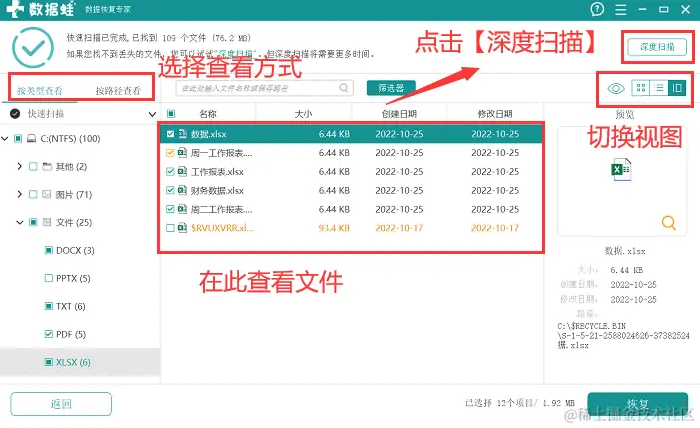Click the image icon beside 图片 (71)
Viewport: 700px width, 428px height.
(46, 194)
